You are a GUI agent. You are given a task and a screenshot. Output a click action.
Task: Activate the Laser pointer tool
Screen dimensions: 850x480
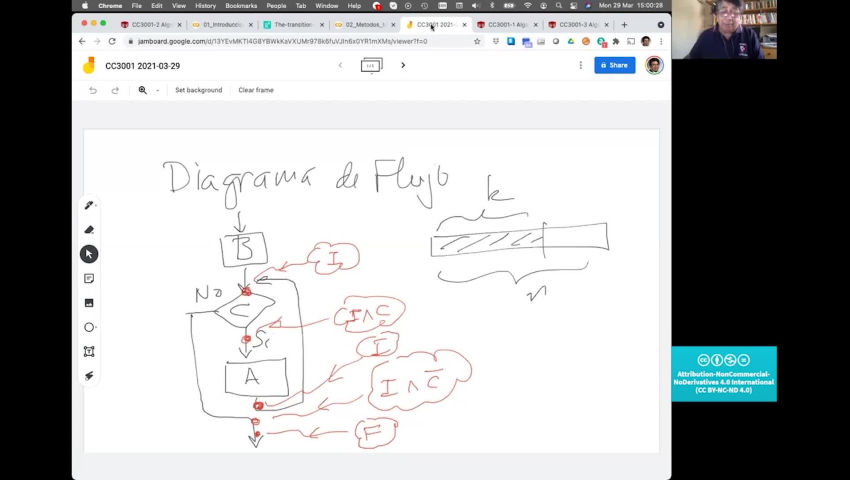(89, 375)
